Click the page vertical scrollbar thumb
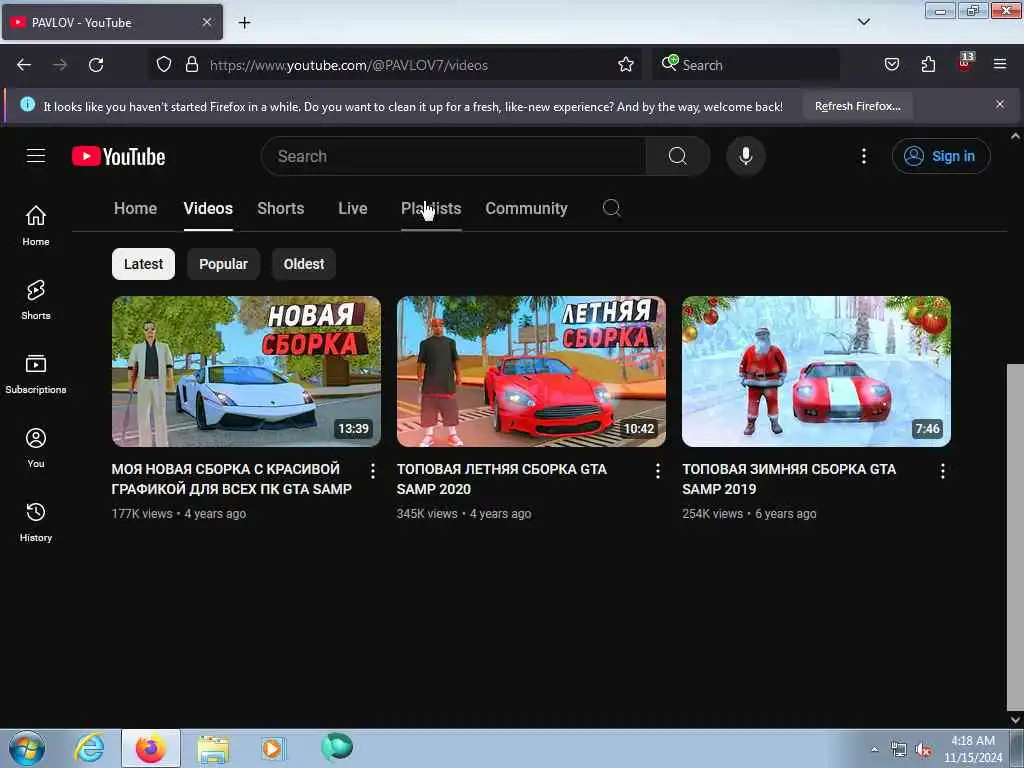 [1015, 536]
